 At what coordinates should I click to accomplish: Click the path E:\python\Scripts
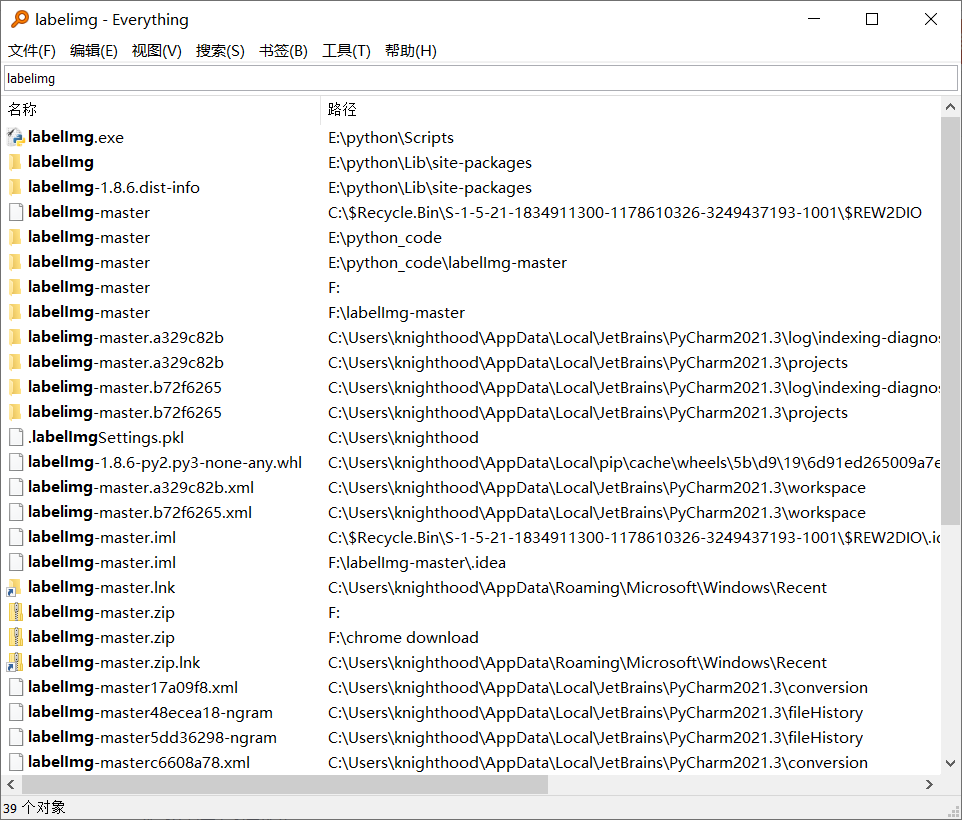(391, 137)
